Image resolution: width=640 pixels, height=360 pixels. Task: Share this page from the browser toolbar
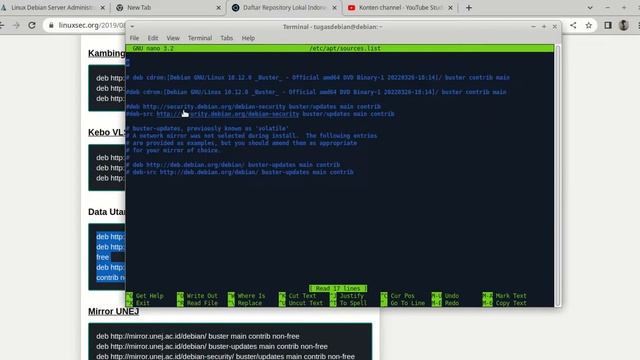coord(573,25)
